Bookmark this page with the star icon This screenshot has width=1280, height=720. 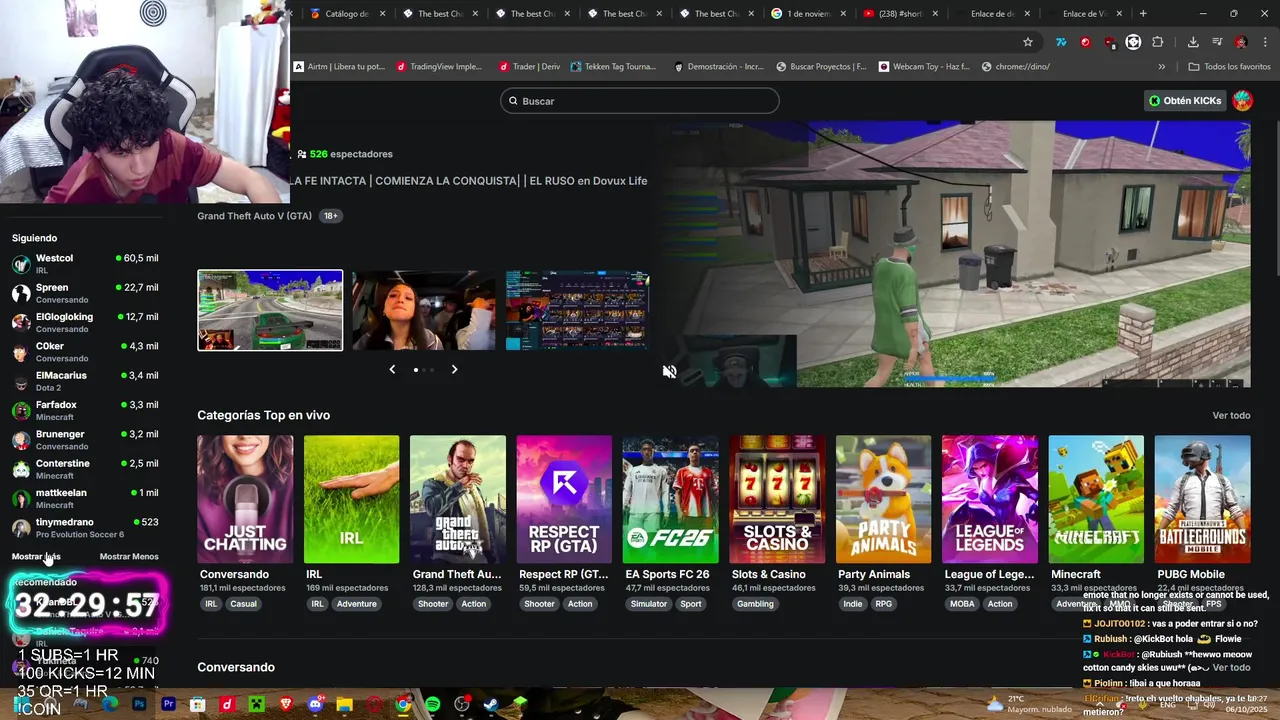pyautogui.click(x=1027, y=42)
